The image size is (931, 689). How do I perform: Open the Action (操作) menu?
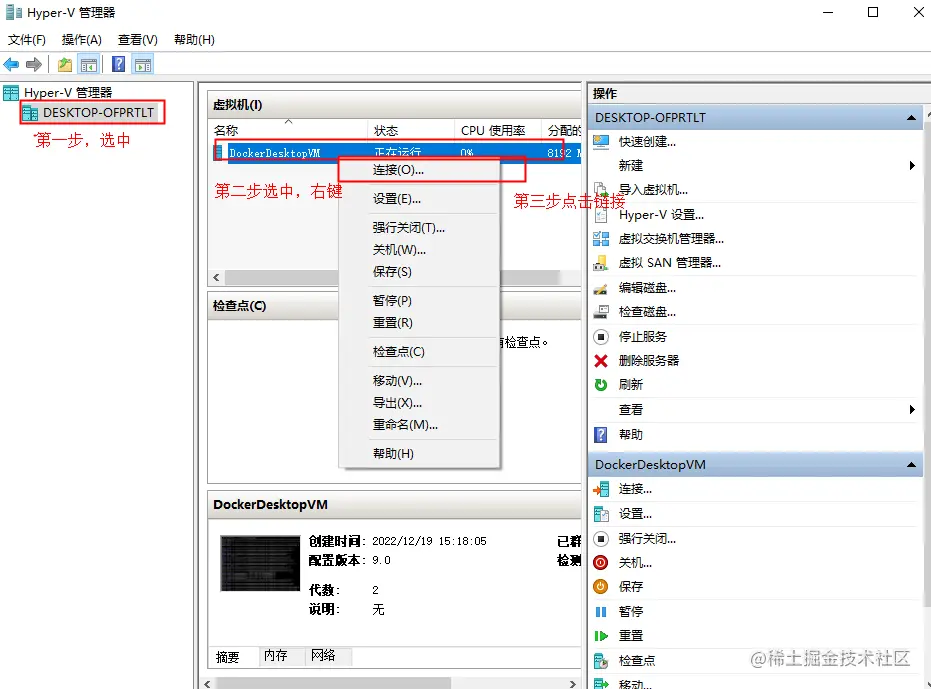[81, 40]
